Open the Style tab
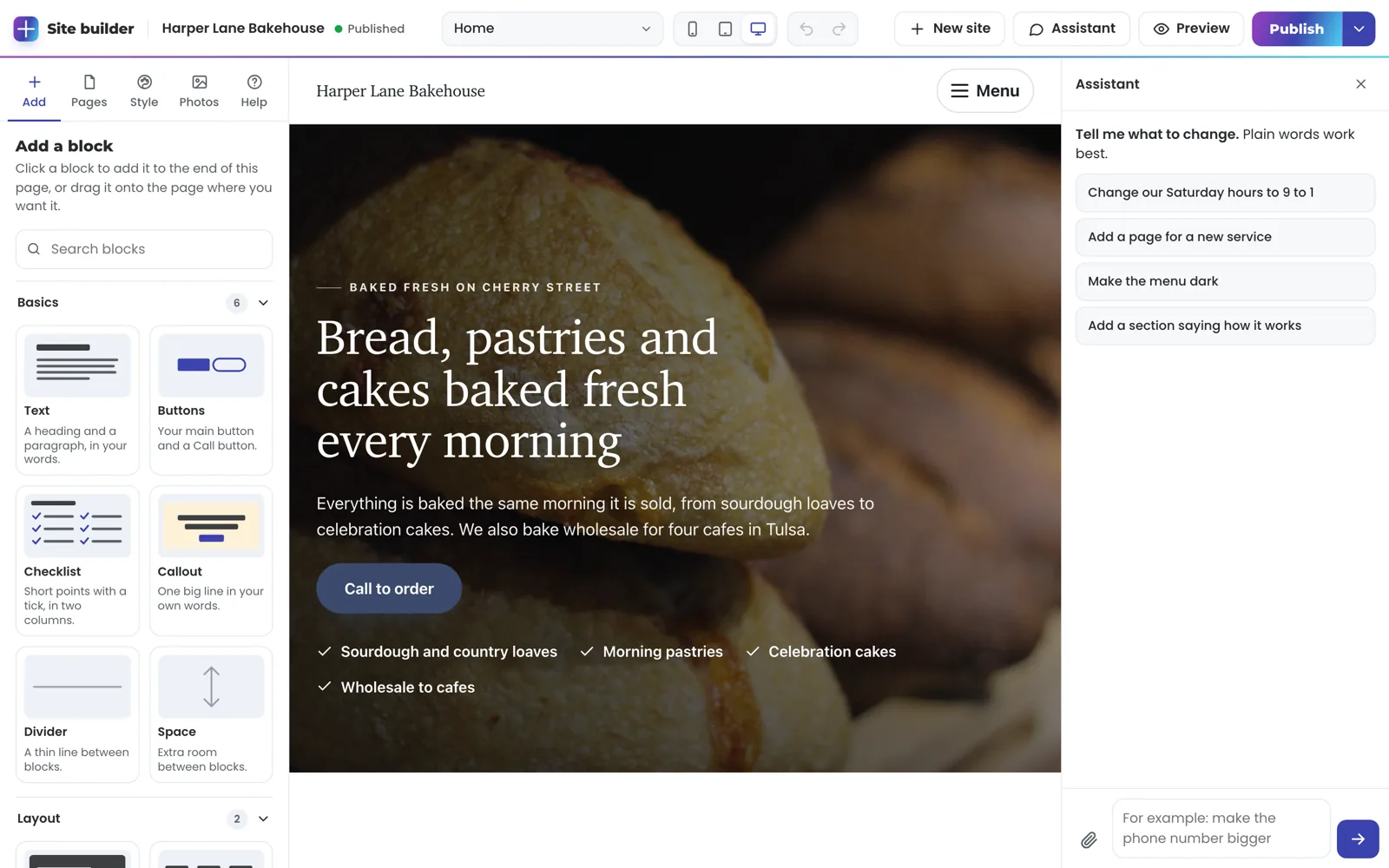This screenshot has height=868, width=1389. [x=144, y=91]
